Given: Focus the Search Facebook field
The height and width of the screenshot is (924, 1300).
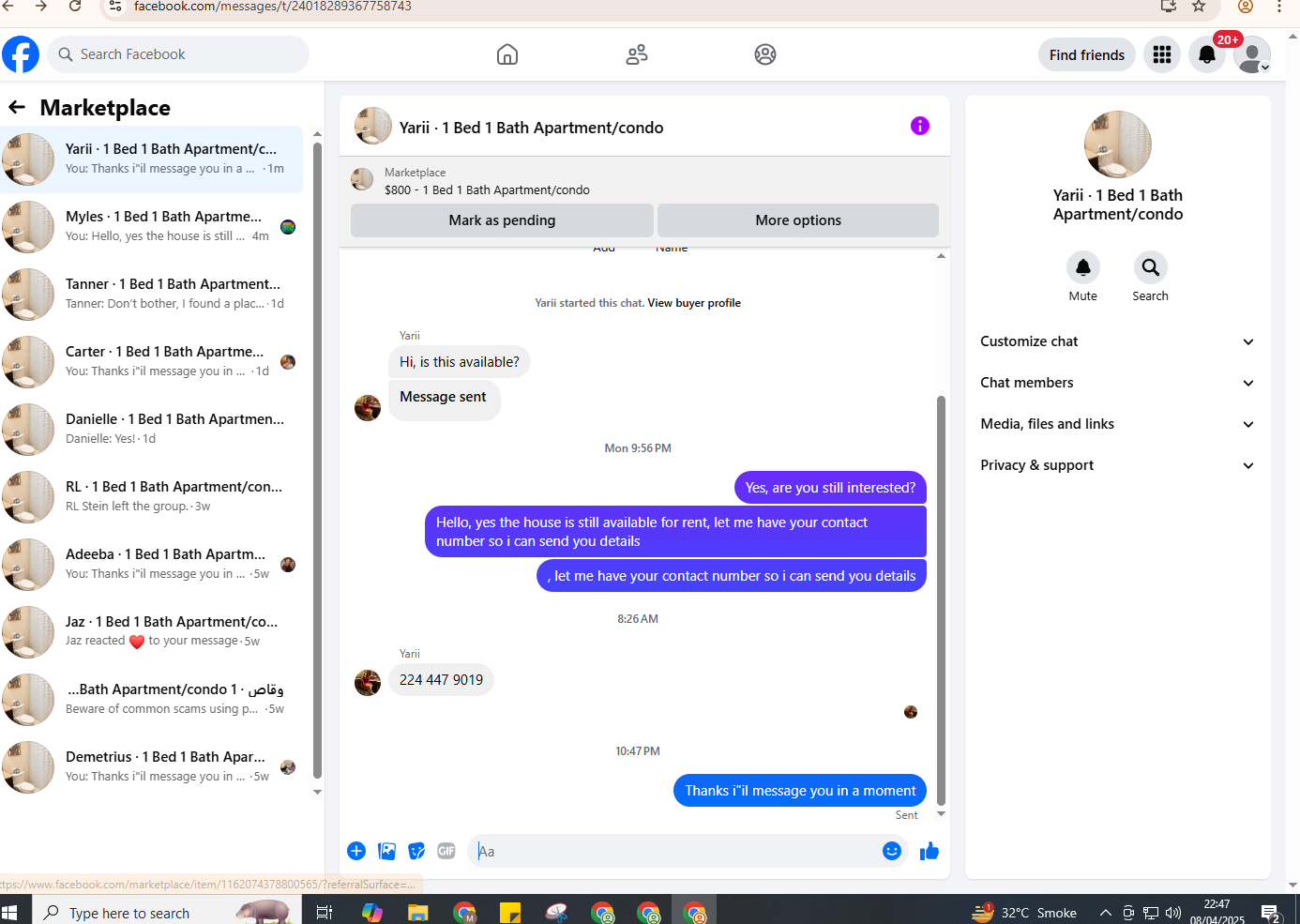Looking at the screenshot, I should 178,54.
